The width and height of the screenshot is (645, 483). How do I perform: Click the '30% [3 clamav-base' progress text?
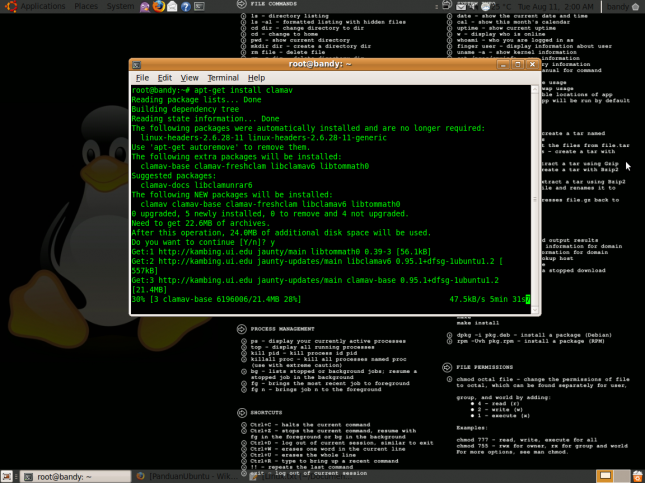tap(216, 299)
